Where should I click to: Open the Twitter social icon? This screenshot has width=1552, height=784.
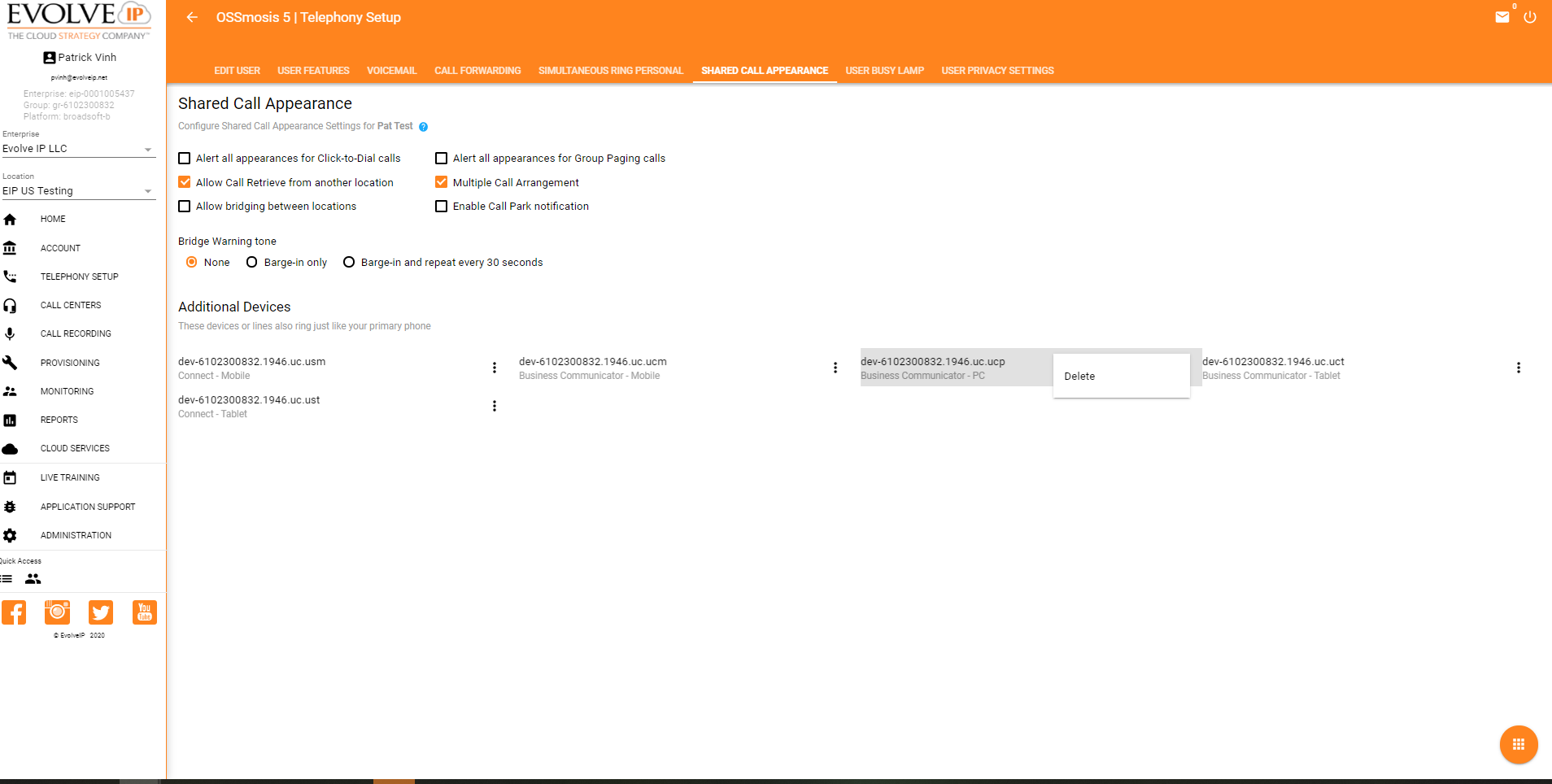coord(101,612)
